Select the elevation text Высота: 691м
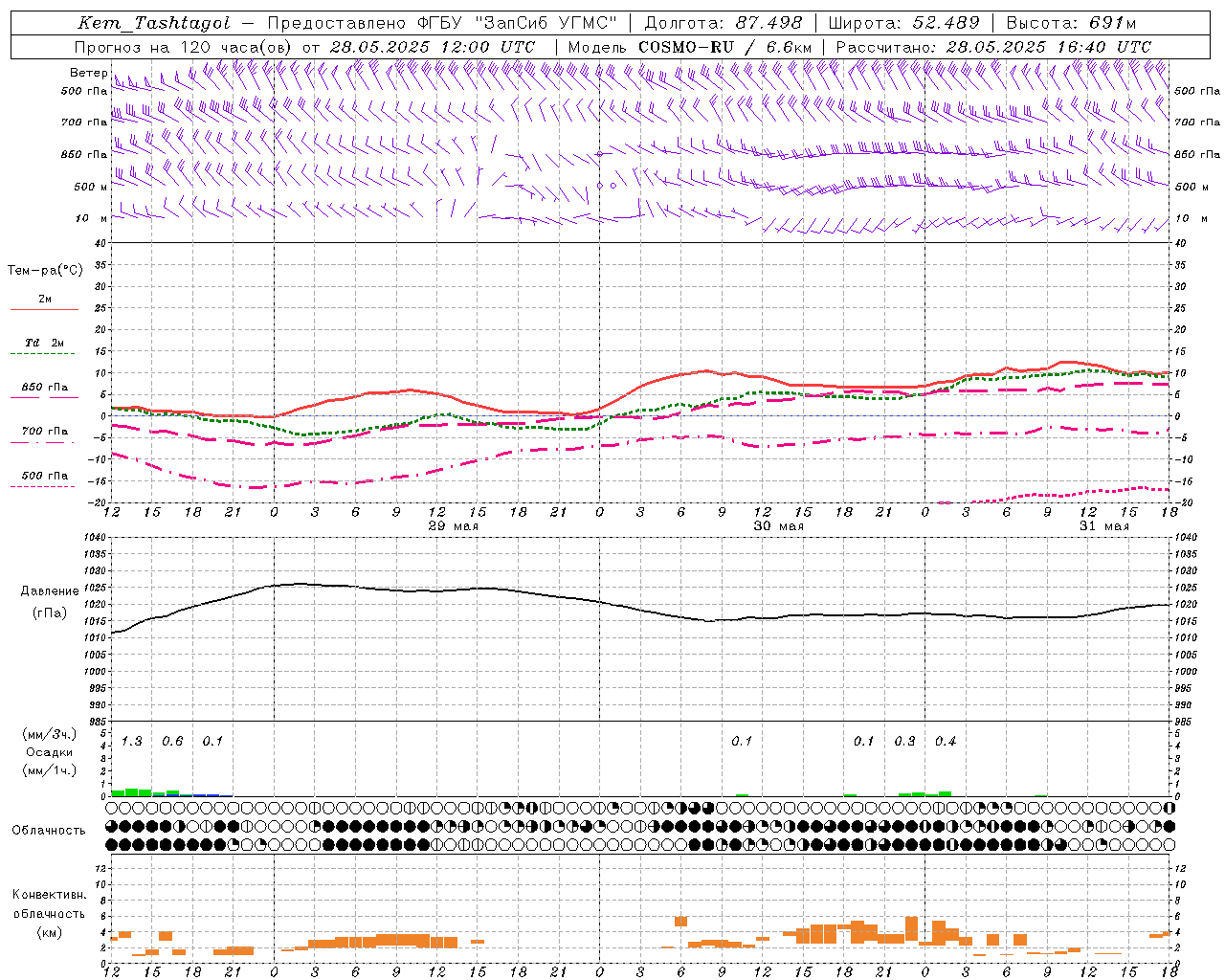 point(1071,23)
